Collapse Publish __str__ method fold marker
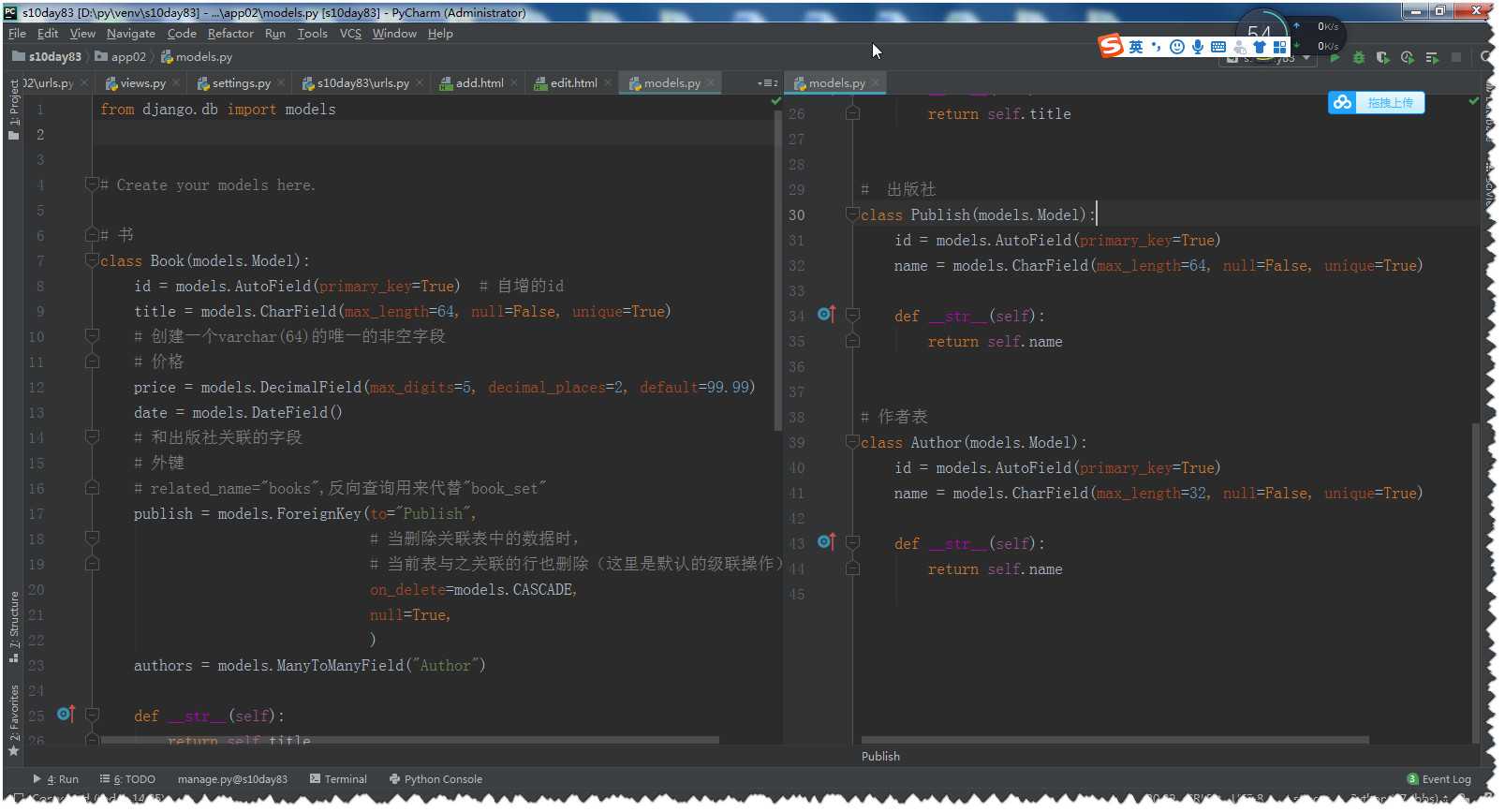 click(x=852, y=316)
